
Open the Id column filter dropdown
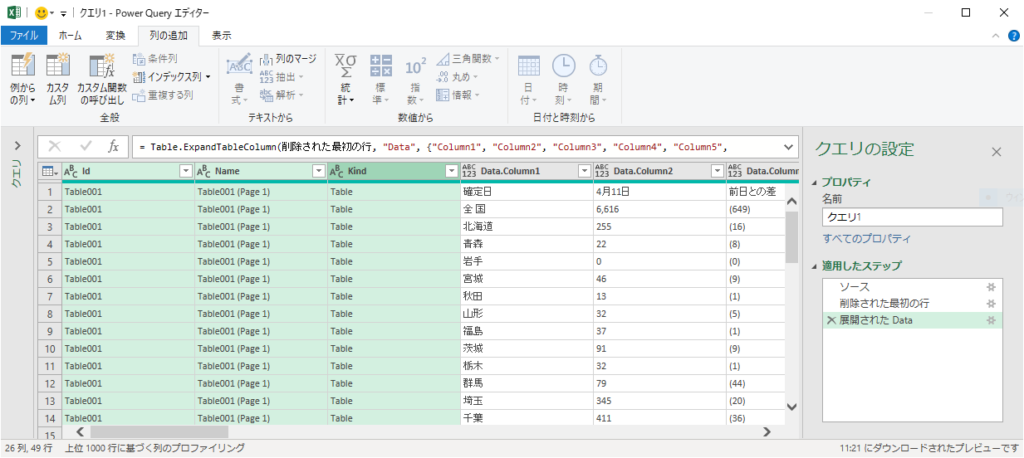pos(184,172)
